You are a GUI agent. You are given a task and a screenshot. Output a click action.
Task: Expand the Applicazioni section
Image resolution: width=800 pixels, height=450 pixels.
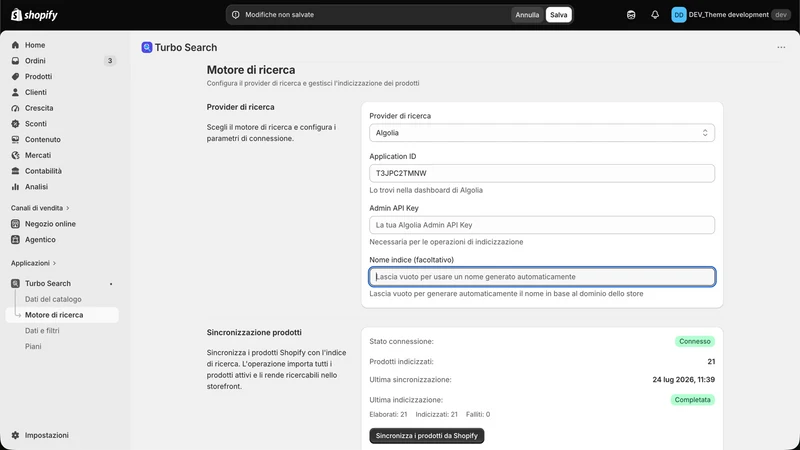(34, 263)
